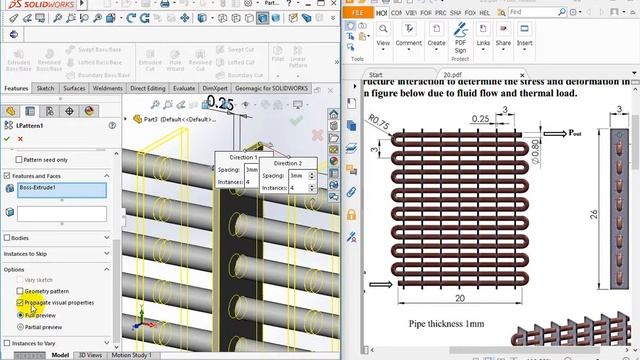Image resolution: width=640 pixels, height=360 pixels.
Task: Confirm pattern with viewport green checkmark
Action: [296, 120]
